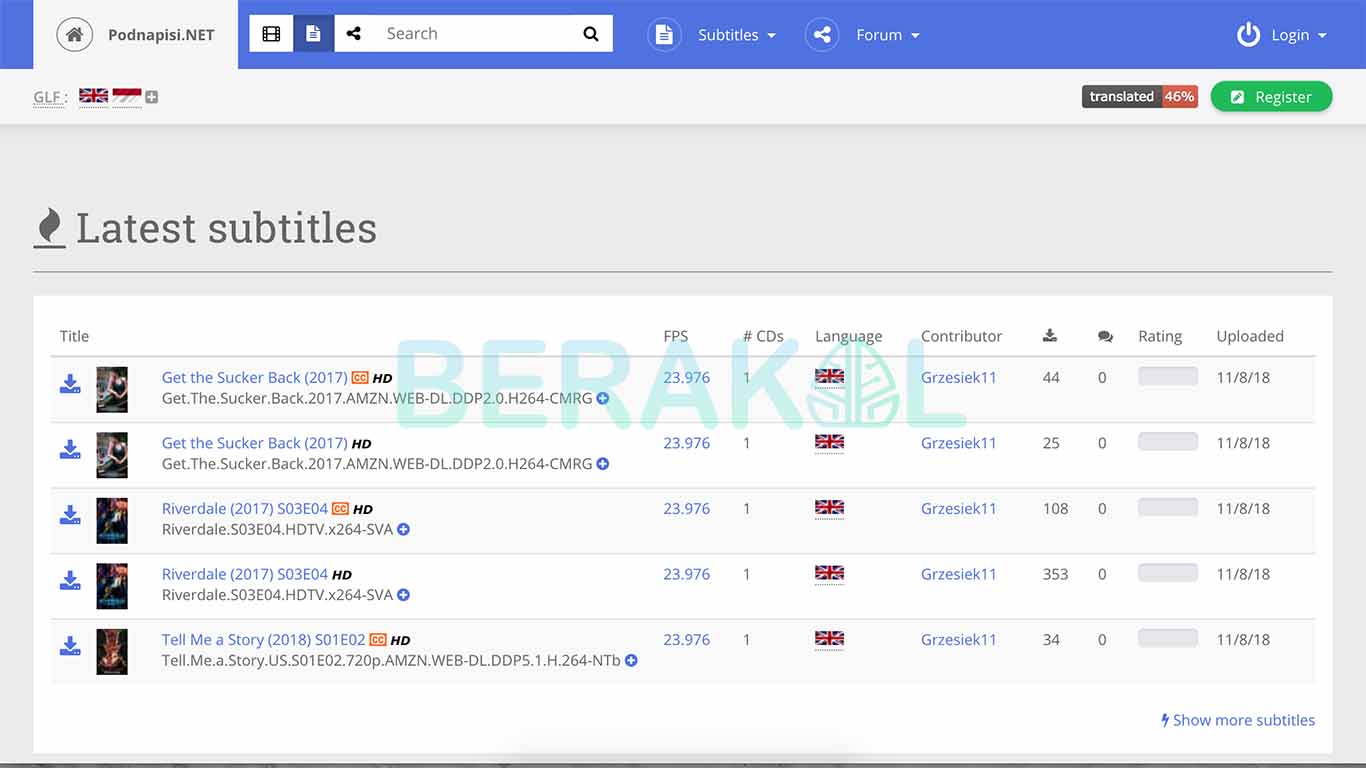
Task: Click English flag in Riverdale CC row
Action: pyautogui.click(x=829, y=508)
